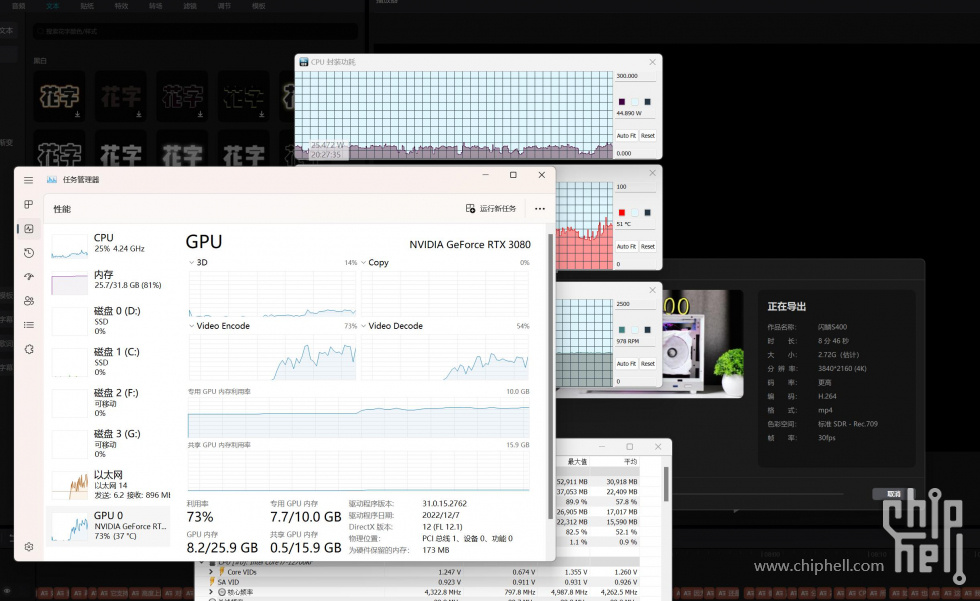This screenshot has height=601, width=980.
Task: Open App history icon in Task Manager sidebar
Action: pyautogui.click(x=29, y=253)
